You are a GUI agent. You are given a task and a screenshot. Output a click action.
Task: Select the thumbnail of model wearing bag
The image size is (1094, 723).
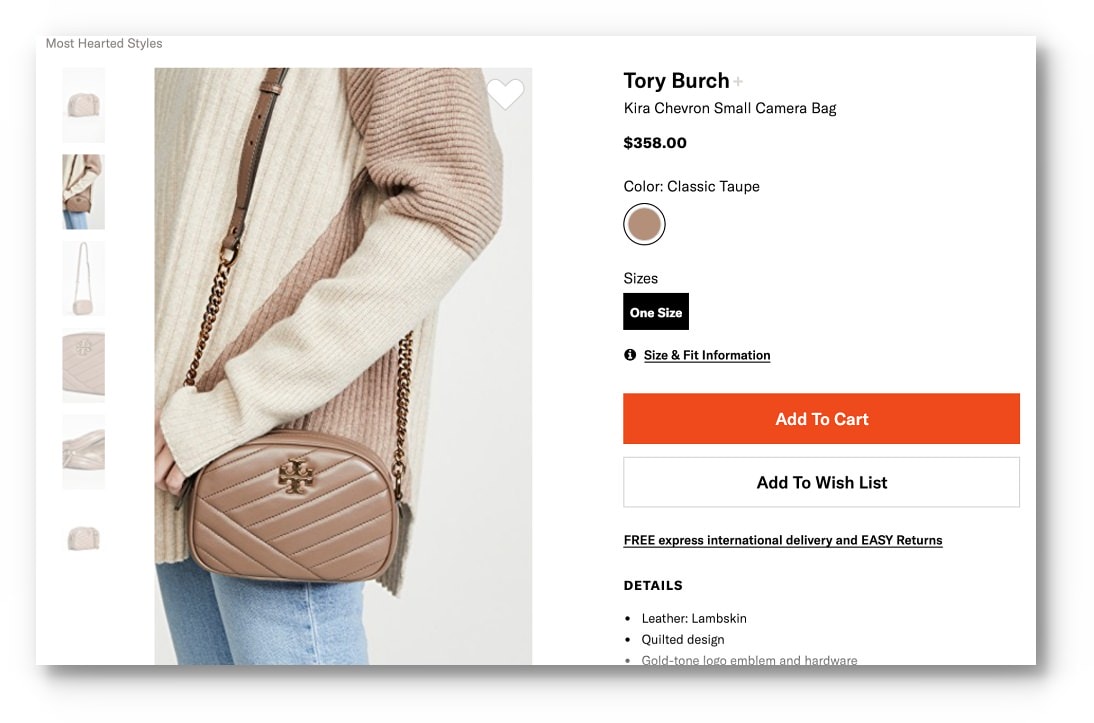click(83, 192)
